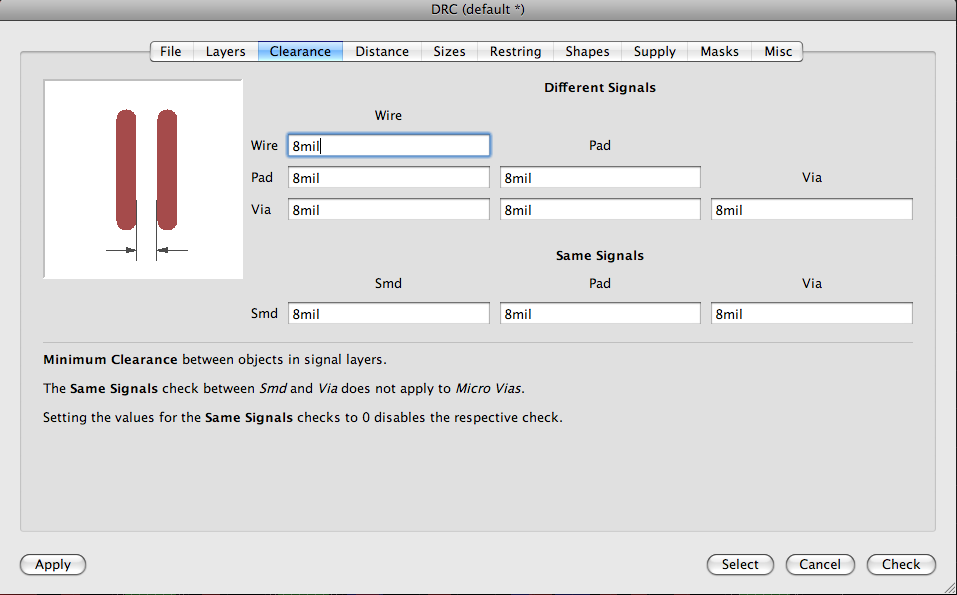Cancel the DRC dialog
This screenshot has height=595, width=957.
coord(820,564)
